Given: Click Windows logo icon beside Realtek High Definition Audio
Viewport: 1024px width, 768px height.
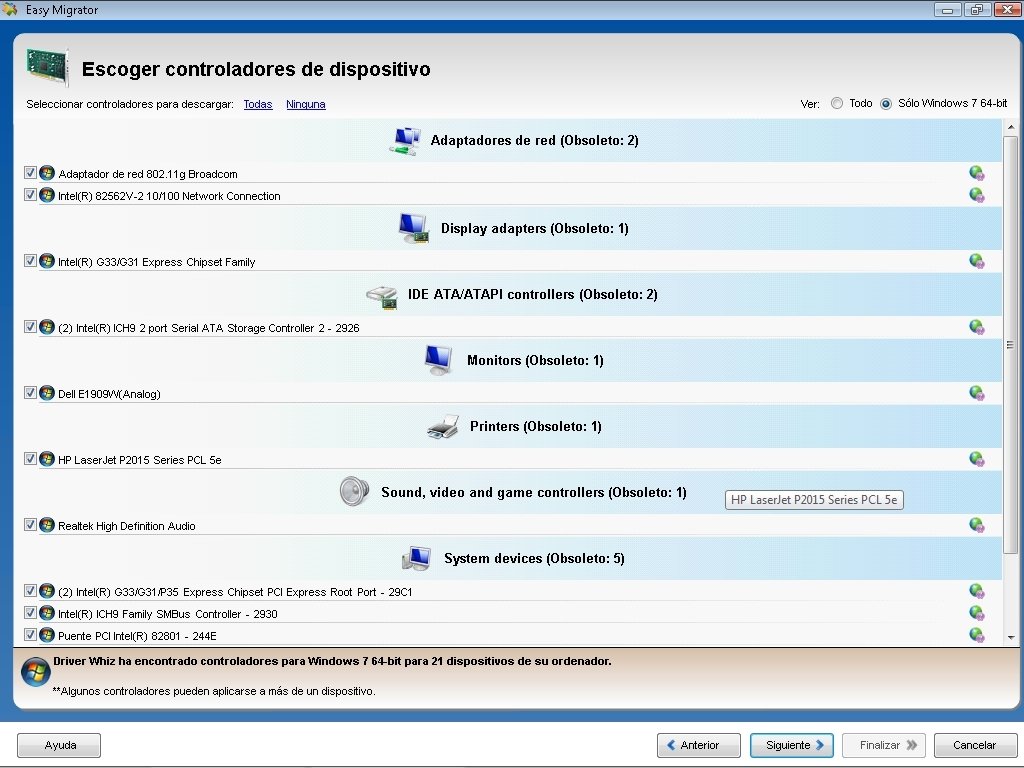Looking at the screenshot, I should 46,525.
